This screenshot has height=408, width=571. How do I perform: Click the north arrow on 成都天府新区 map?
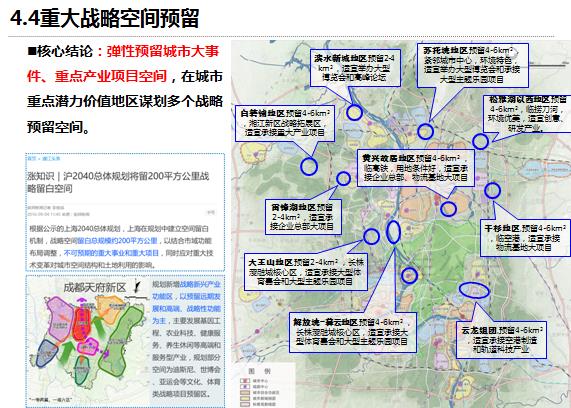tap(137, 287)
